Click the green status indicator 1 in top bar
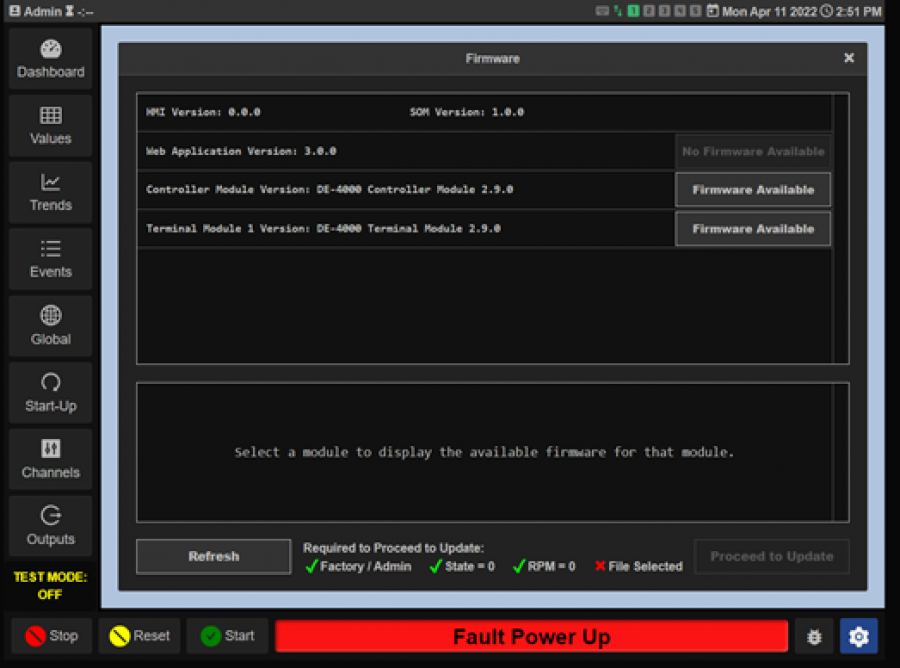 click(x=633, y=11)
